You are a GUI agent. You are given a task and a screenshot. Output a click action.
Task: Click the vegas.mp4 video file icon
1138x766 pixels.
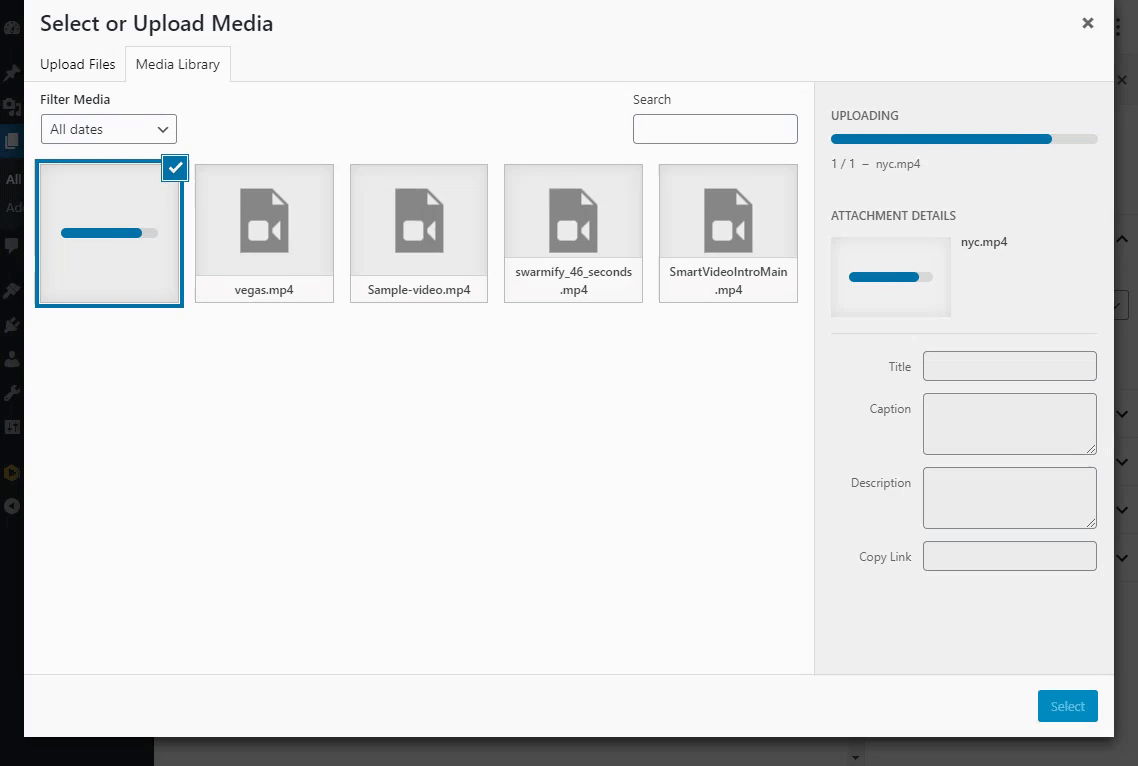click(264, 221)
